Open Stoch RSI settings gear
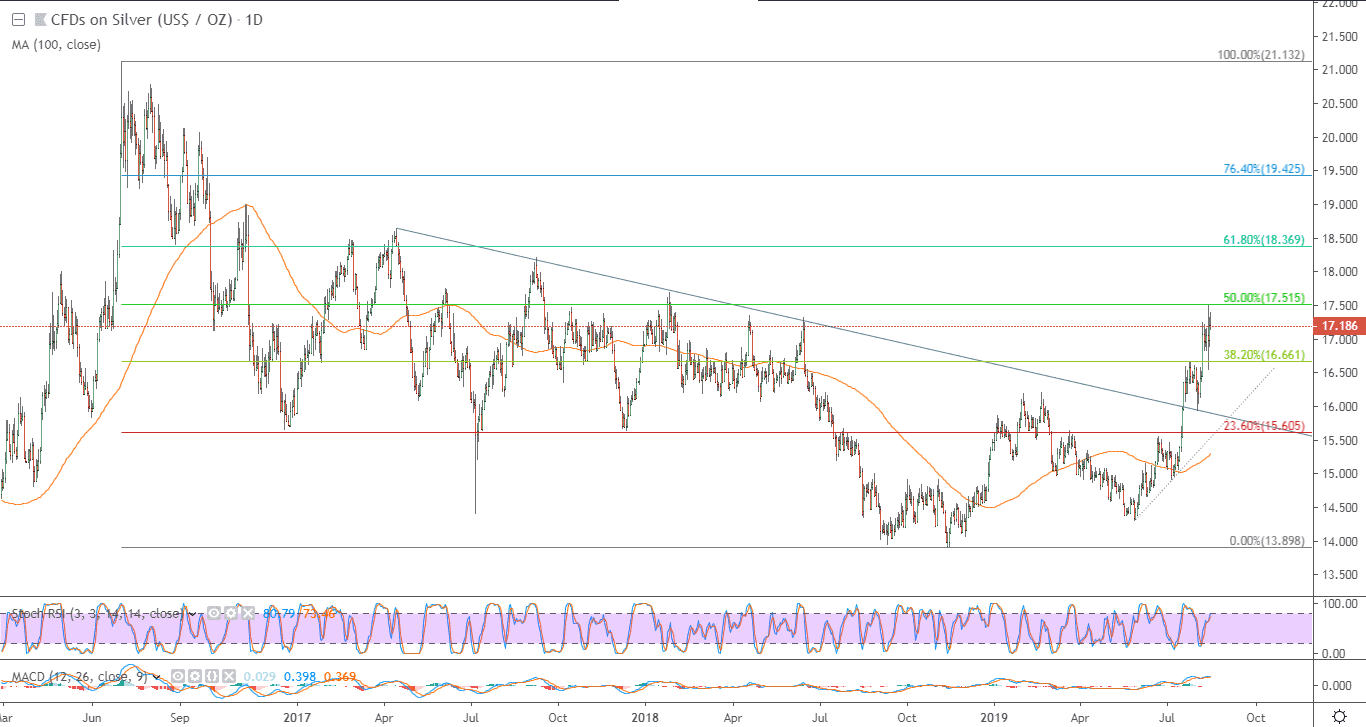Viewport: 1366px width, 727px height. click(231, 613)
